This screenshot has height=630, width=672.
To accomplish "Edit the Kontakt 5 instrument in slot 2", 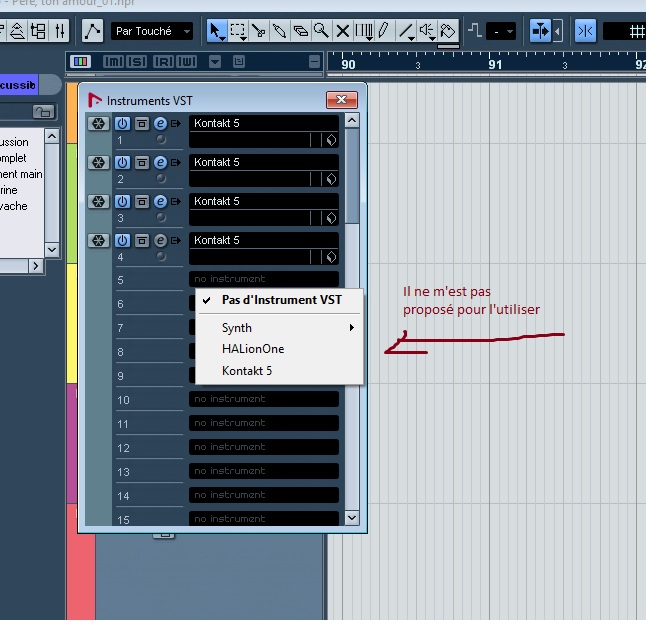I will tap(160, 163).
